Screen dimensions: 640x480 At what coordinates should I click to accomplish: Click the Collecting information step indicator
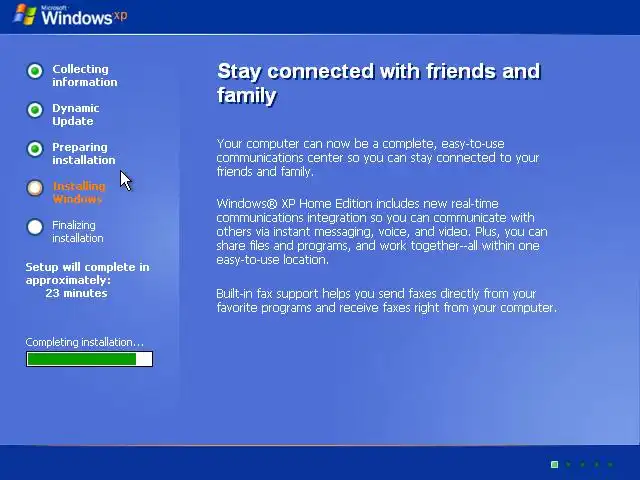point(35,71)
